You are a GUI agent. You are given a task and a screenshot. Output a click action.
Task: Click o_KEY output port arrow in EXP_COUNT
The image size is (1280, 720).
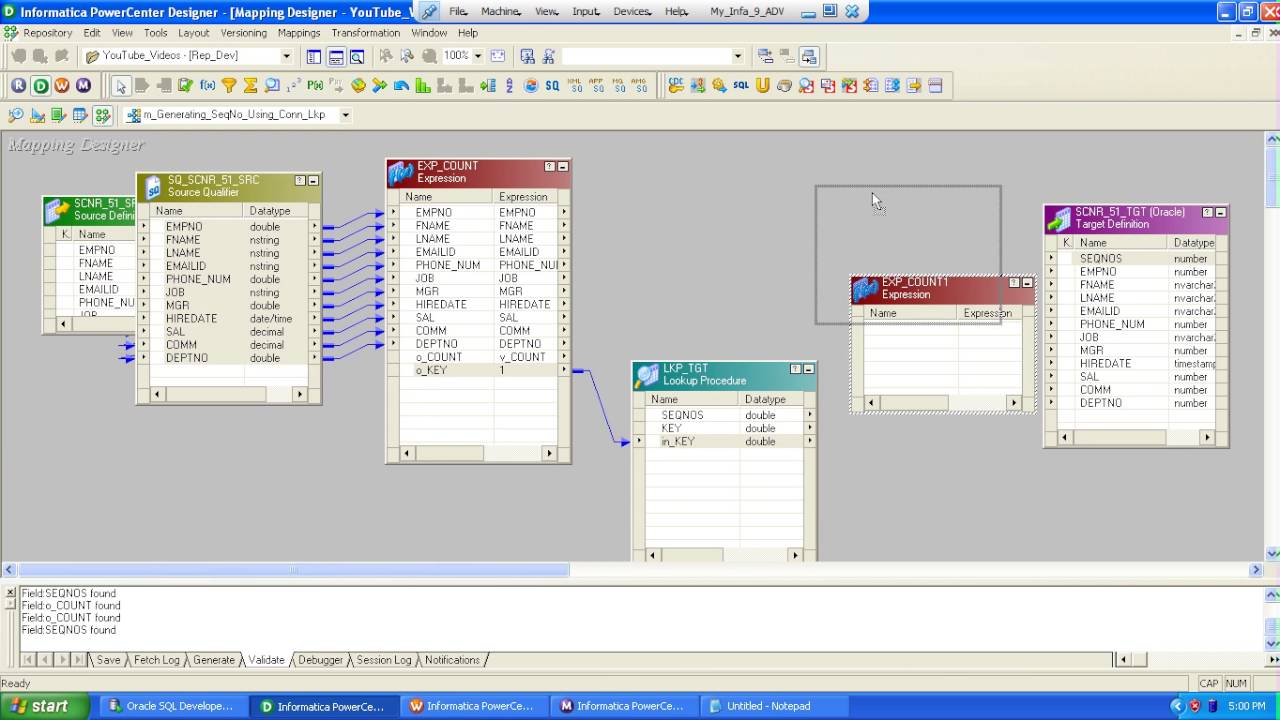[564, 370]
